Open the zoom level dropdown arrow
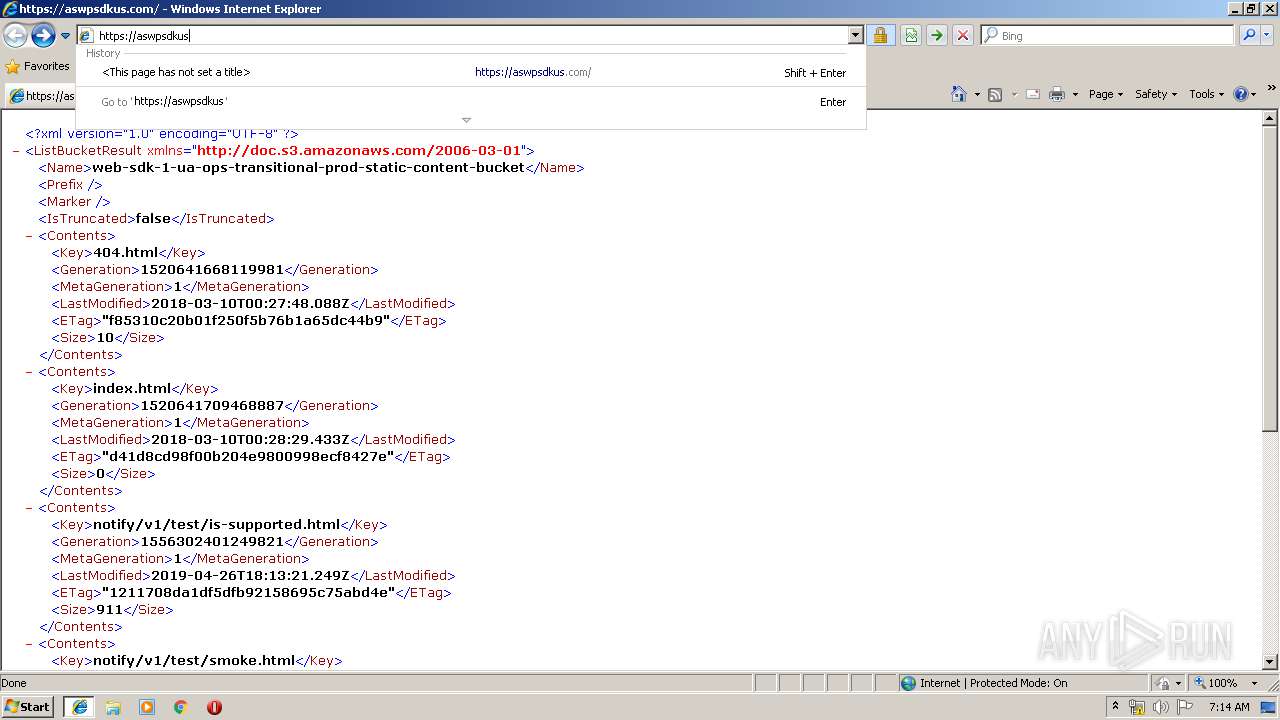1280x720 pixels. (1254, 683)
